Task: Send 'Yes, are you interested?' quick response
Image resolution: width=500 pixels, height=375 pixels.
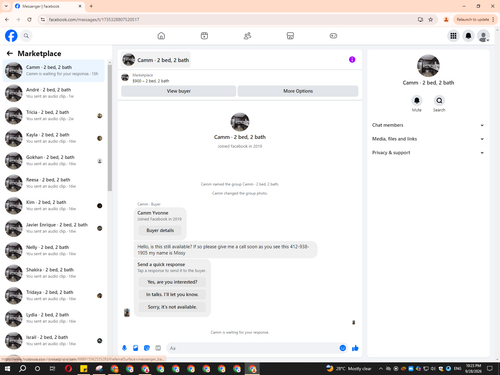Action: pos(172,282)
